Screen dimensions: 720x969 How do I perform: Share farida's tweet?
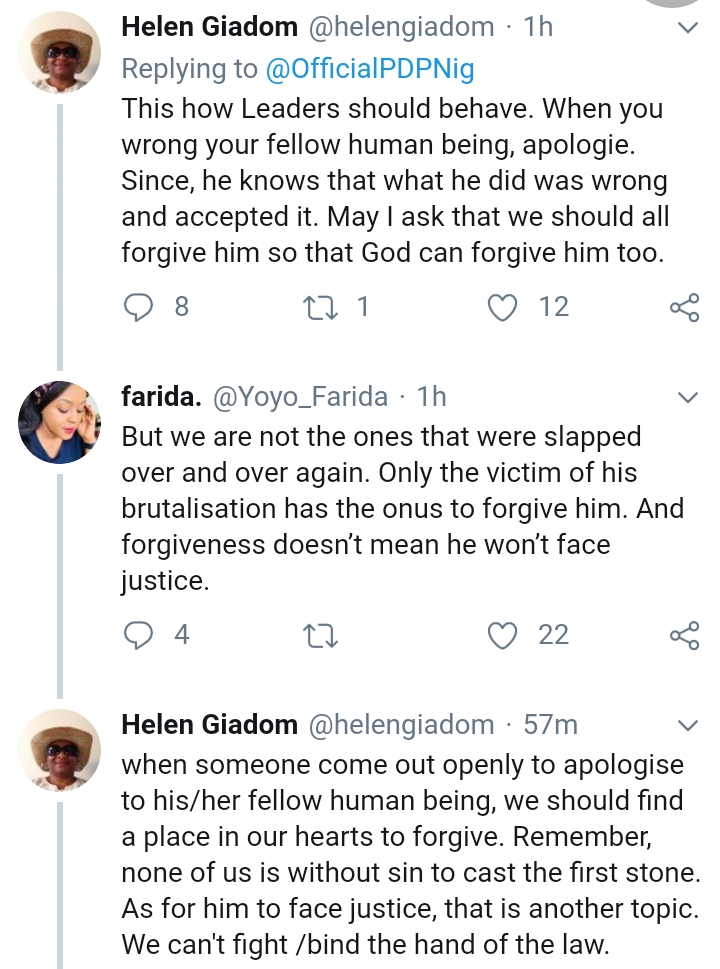(685, 634)
